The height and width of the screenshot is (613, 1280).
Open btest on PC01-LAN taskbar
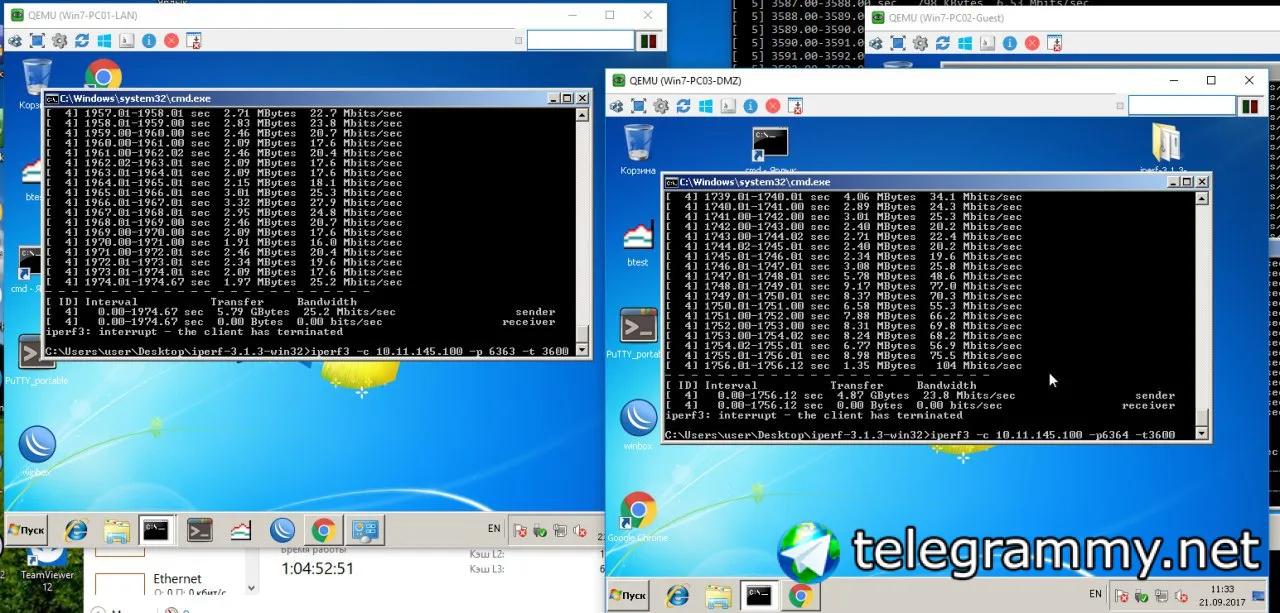[240, 530]
